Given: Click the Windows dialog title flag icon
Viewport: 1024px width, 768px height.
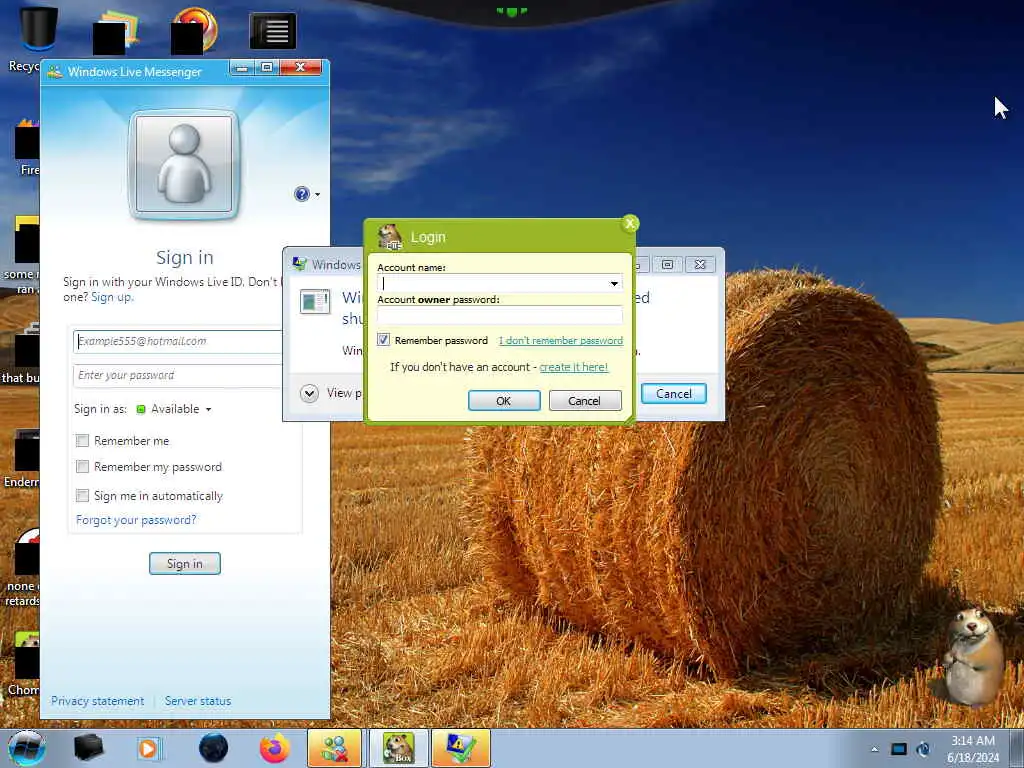Looking at the screenshot, I should point(300,264).
